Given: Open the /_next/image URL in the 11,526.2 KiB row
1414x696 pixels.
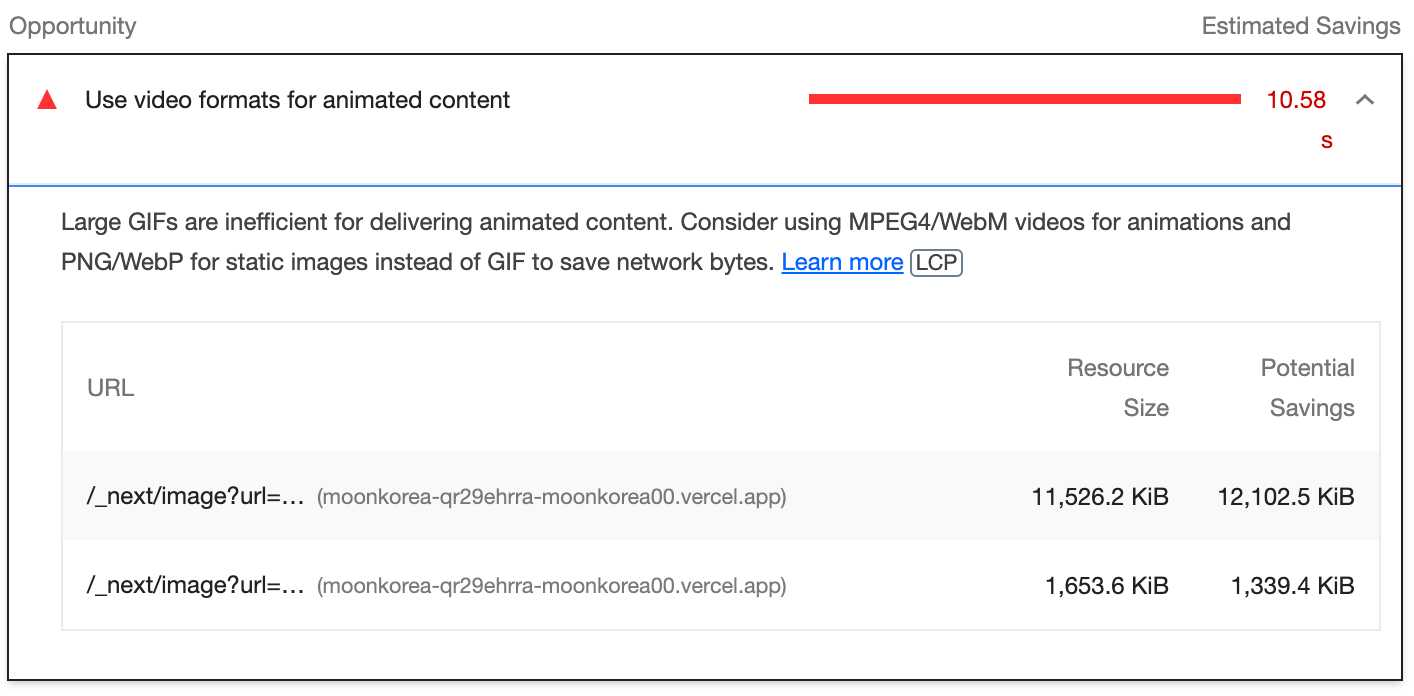Looking at the screenshot, I should [x=195, y=496].
